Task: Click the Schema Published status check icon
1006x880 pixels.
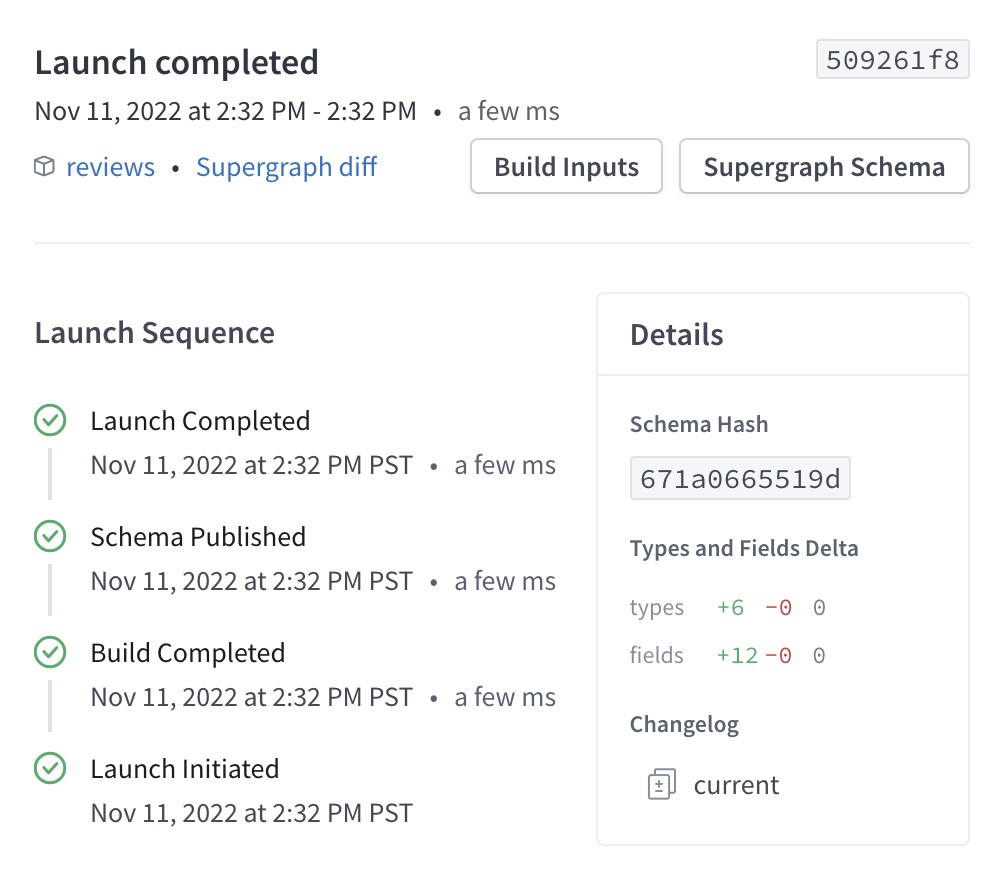Action: pyautogui.click(x=50, y=537)
